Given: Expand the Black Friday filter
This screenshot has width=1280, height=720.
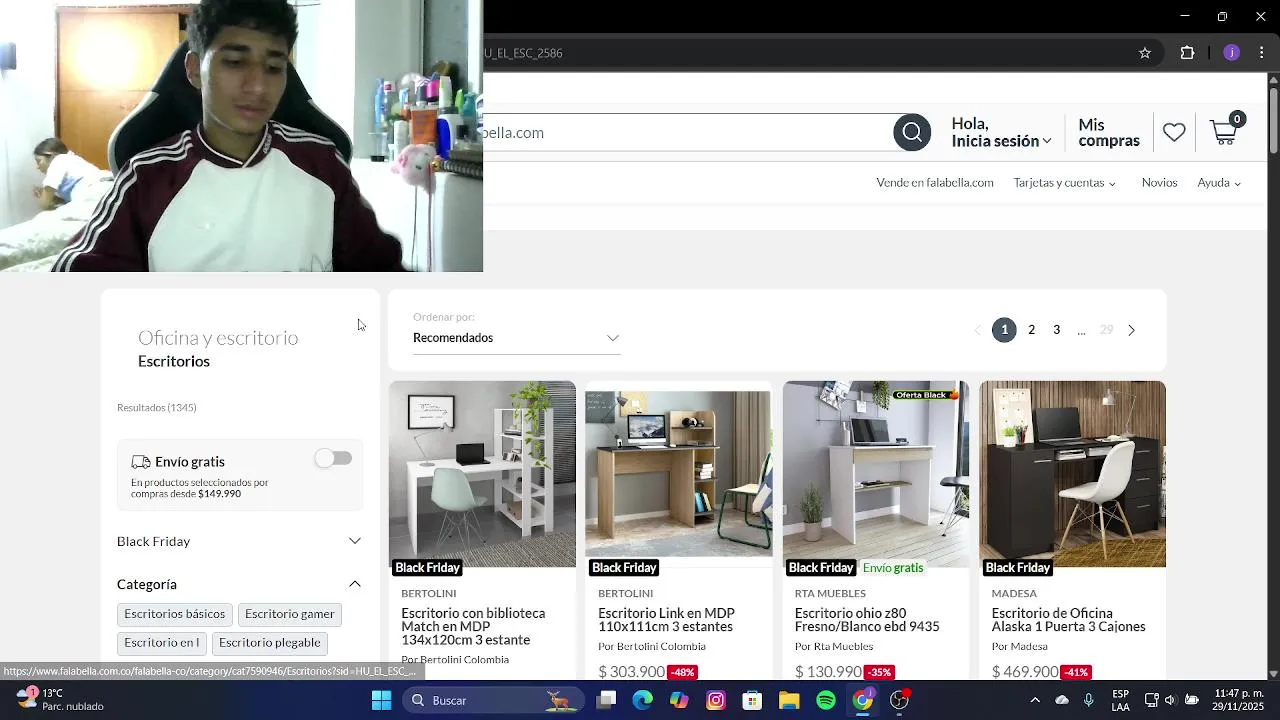Looking at the screenshot, I should [354, 541].
